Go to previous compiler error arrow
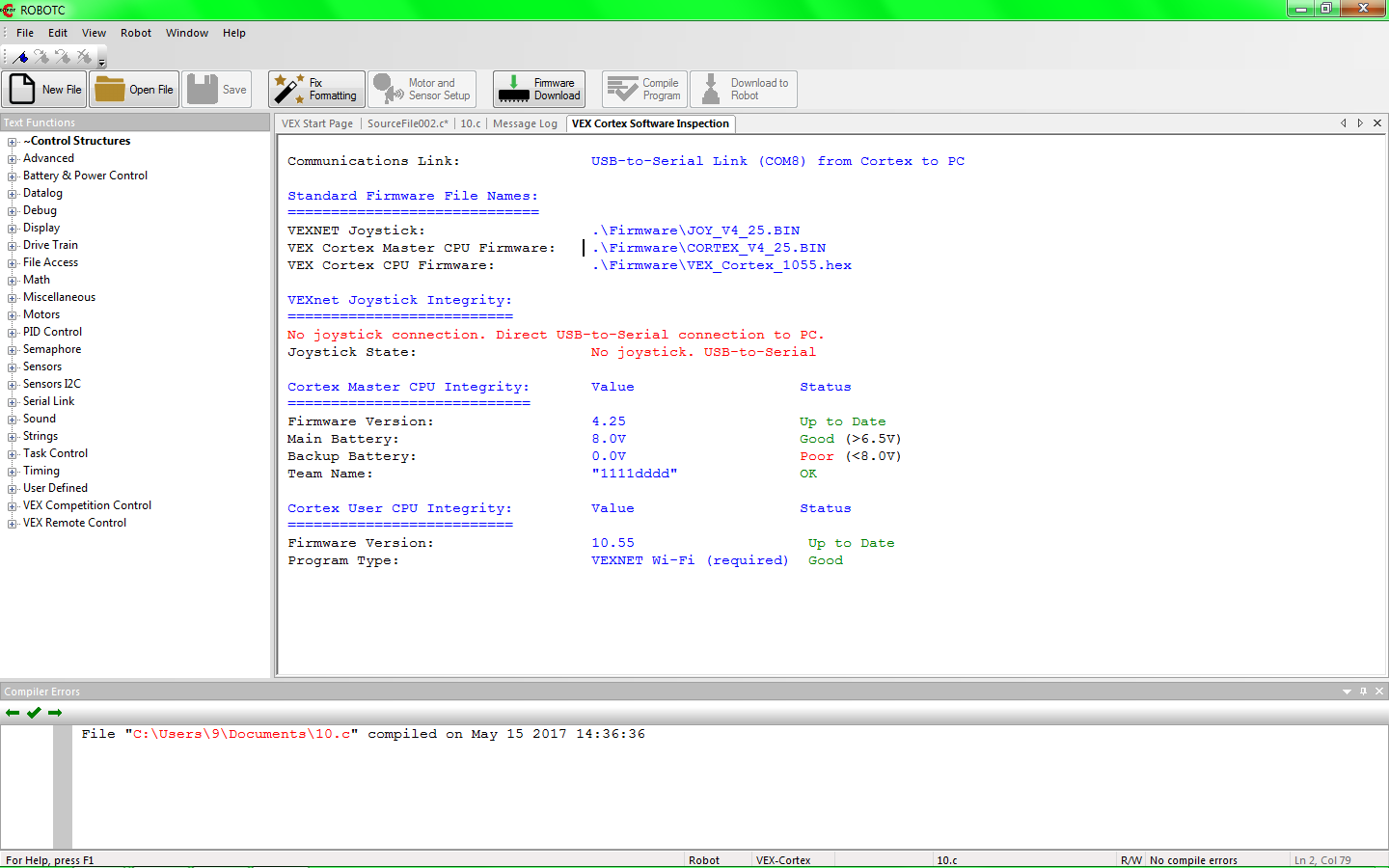This screenshot has height=868, width=1389. pyautogui.click(x=13, y=713)
